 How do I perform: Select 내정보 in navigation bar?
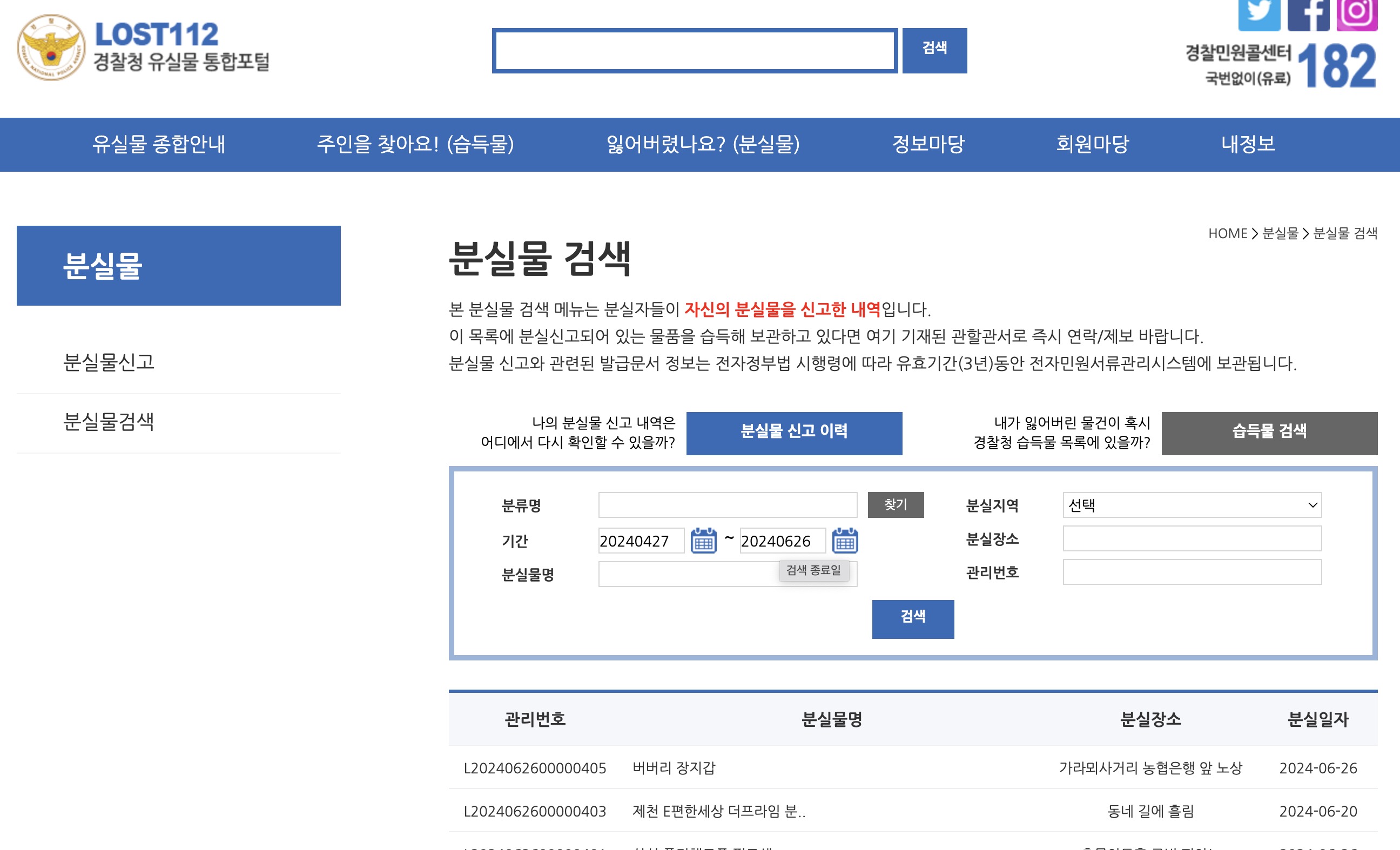pyautogui.click(x=1248, y=144)
